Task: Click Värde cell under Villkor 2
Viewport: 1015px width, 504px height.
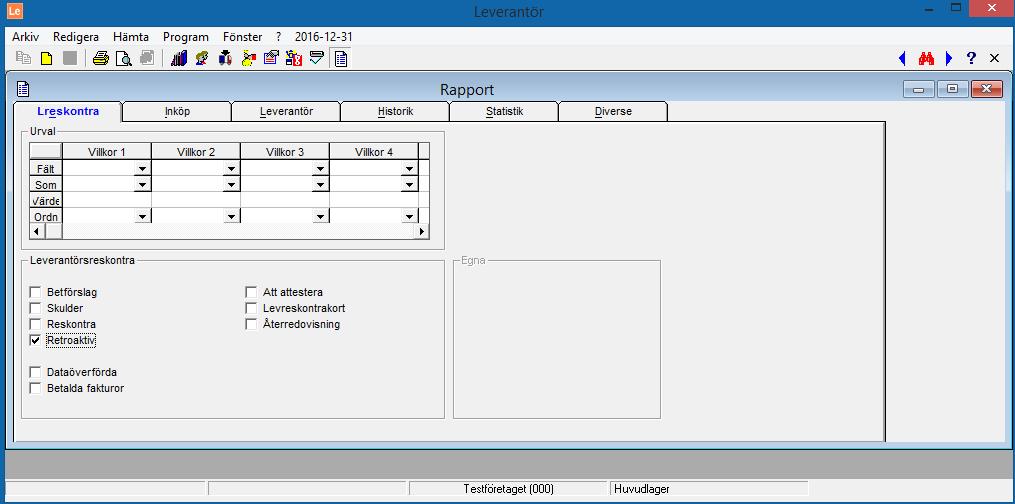Action: (196, 201)
